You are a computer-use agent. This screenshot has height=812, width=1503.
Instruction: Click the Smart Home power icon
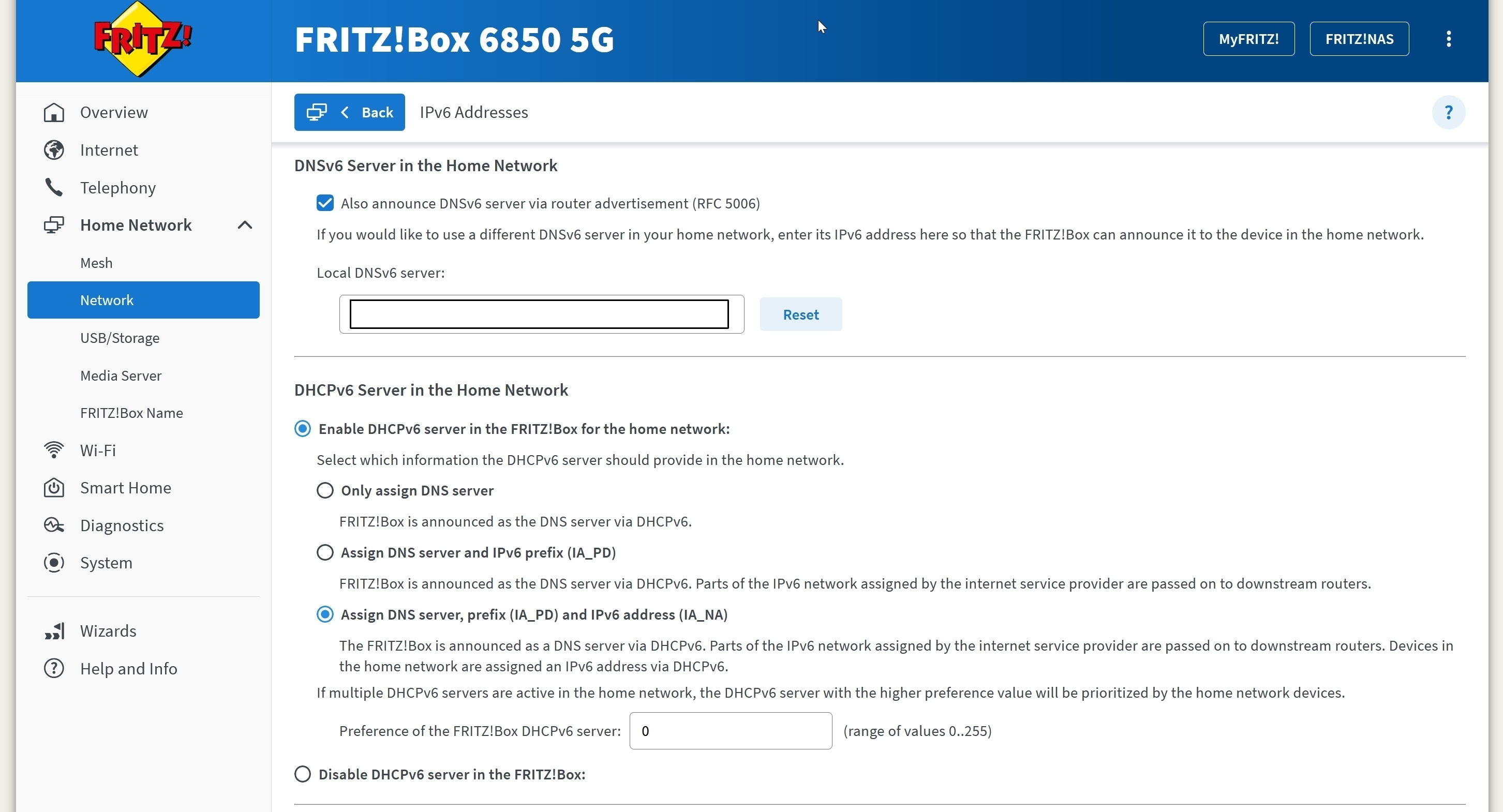[x=54, y=488]
